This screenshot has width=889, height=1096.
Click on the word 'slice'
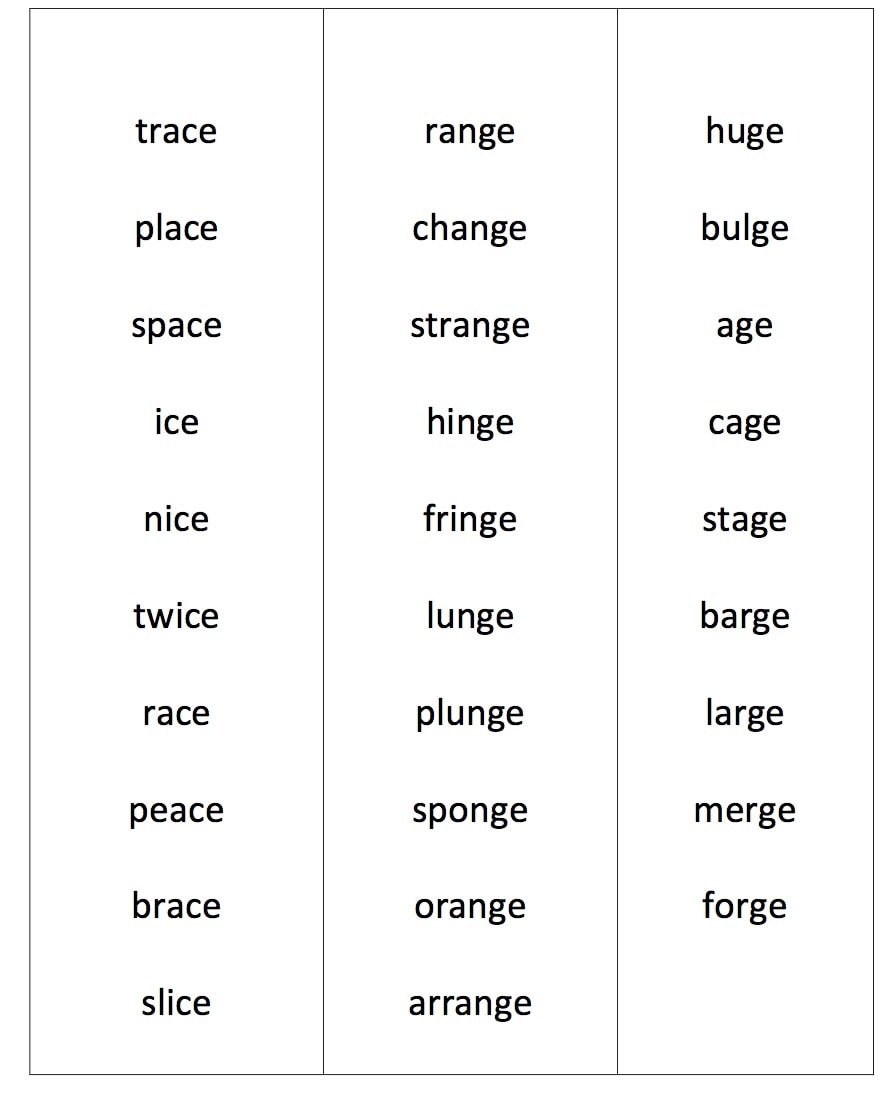(176, 1003)
